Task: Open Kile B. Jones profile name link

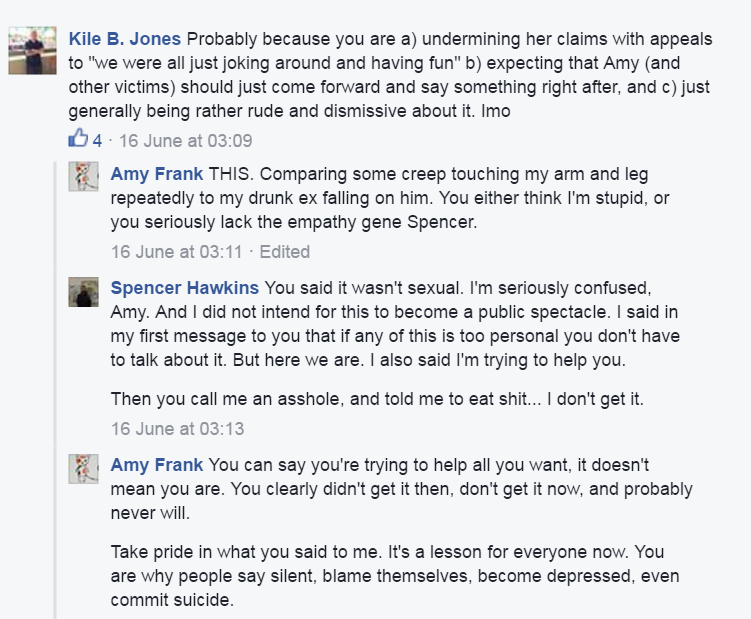Action: 125,39
